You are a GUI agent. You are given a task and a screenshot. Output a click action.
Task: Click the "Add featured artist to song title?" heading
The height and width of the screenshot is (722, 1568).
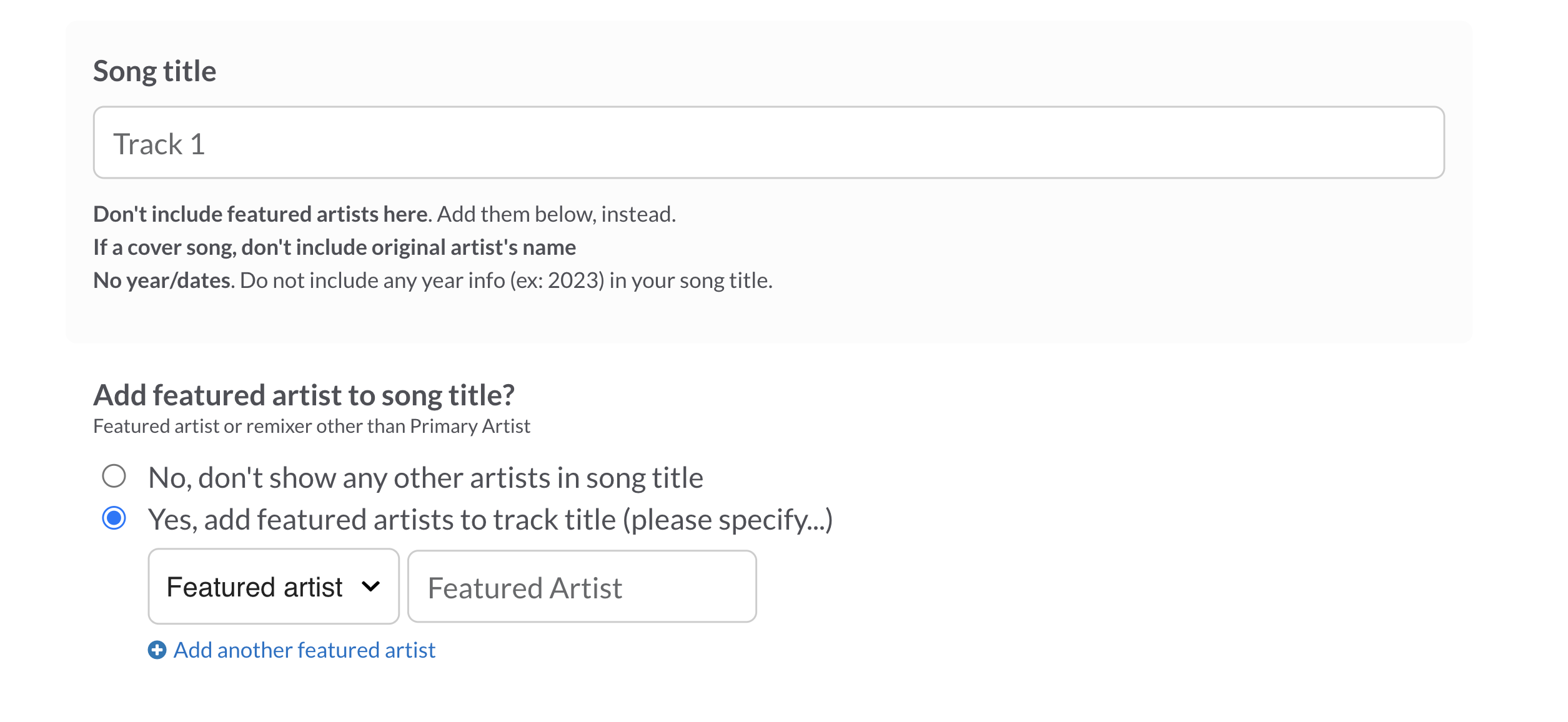(x=304, y=395)
